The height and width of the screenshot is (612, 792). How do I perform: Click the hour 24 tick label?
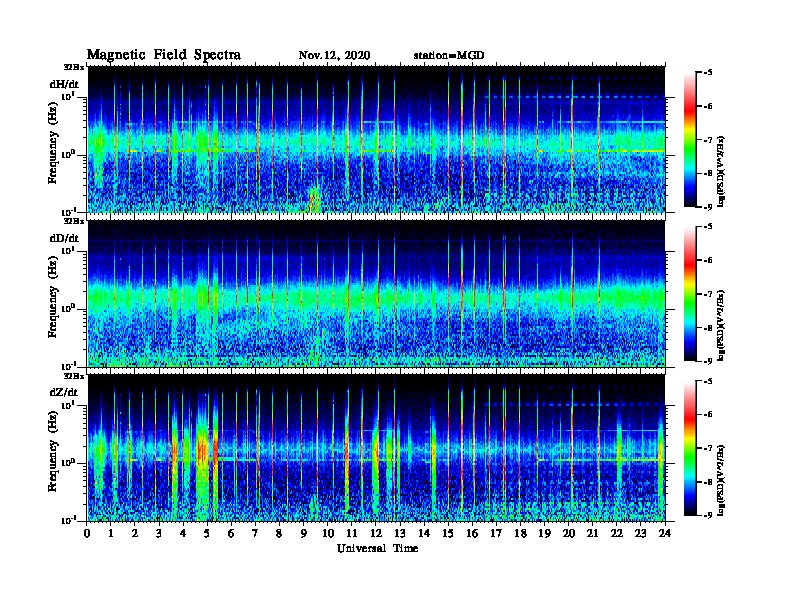click(665, 534)
